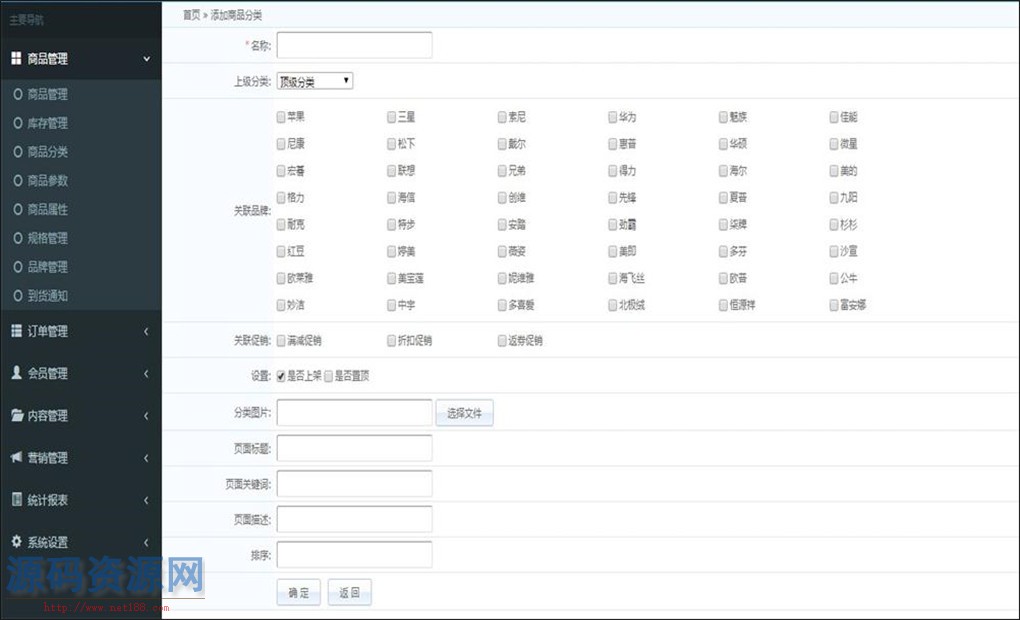Screen dimensions: 1020x620
Task: Tick the 佳能 brand checkbox
Action: pyautogui.click(x=834, y=117)
